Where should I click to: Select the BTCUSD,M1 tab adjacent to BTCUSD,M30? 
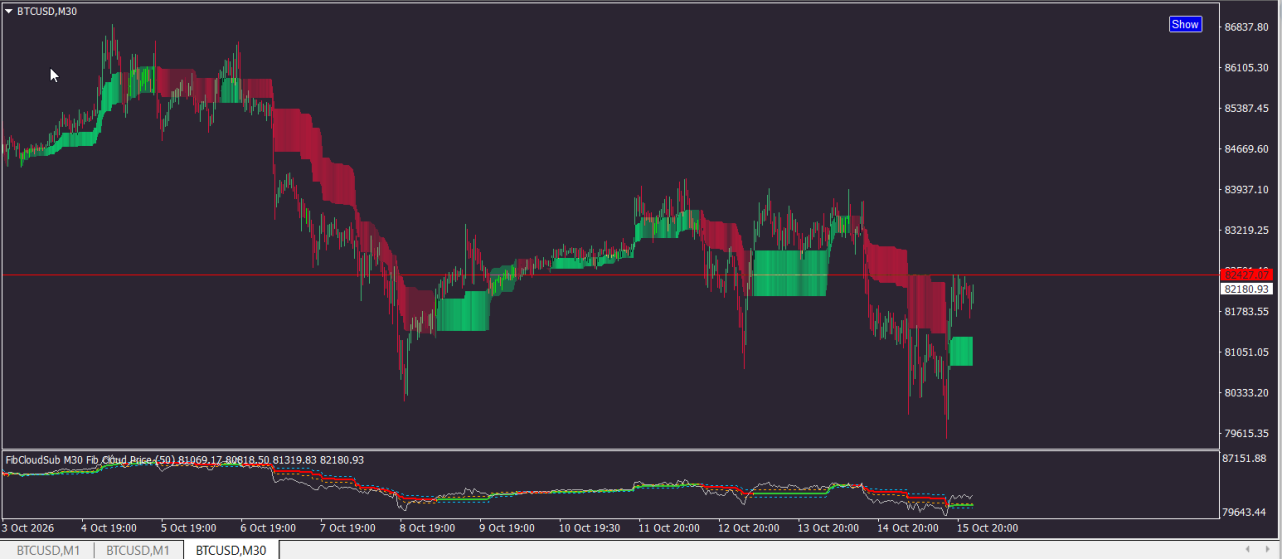138,550
